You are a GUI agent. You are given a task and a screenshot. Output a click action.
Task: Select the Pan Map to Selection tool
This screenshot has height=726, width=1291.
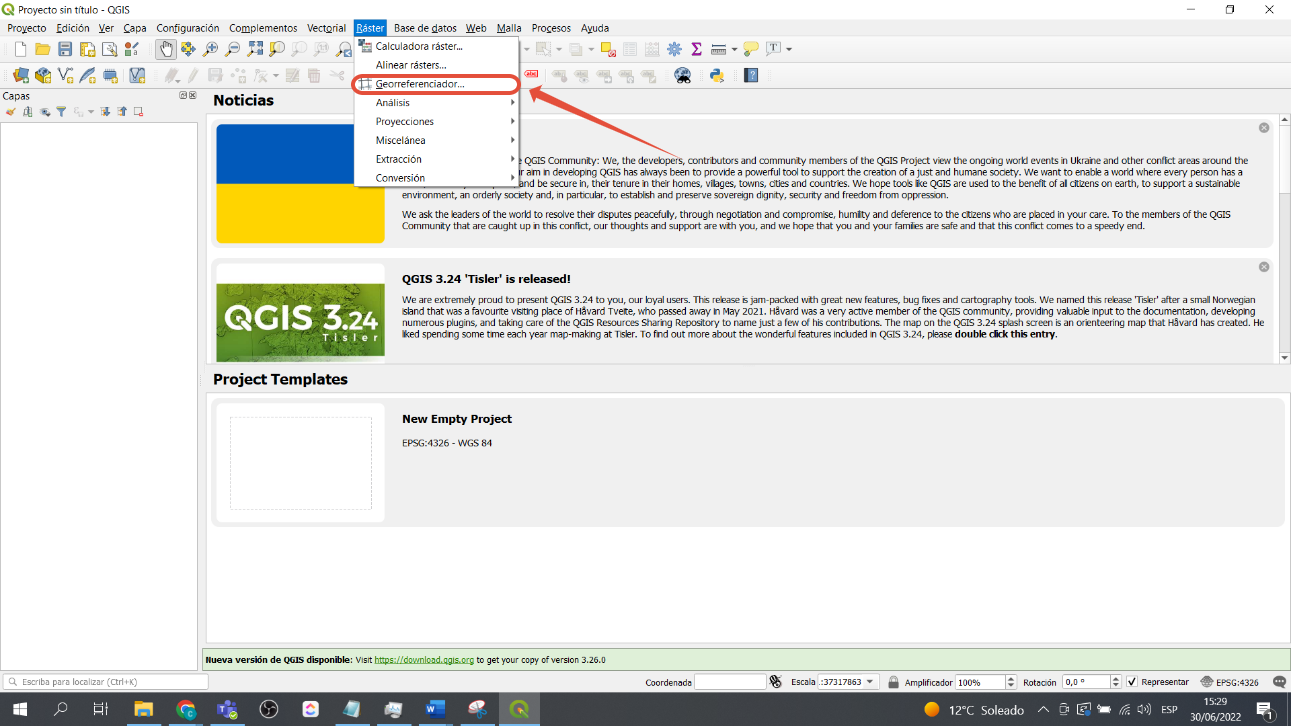coord(188,49)
